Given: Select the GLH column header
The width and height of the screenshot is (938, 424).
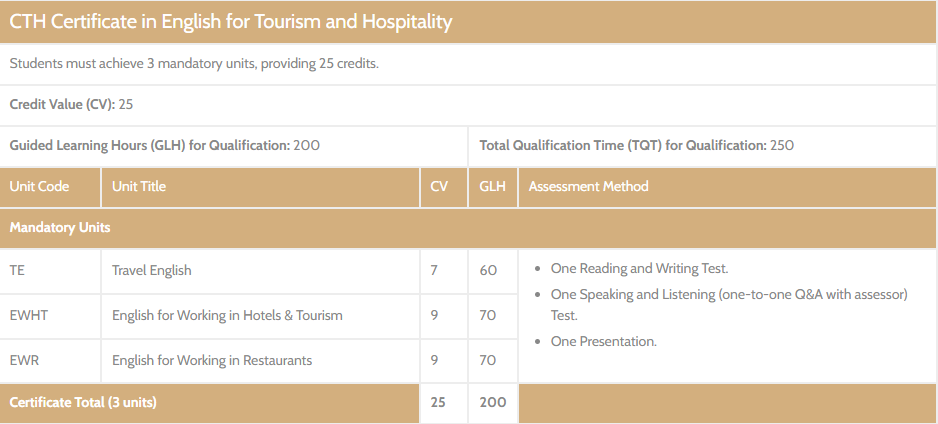Looking at the screenshot, I should click(492, 186).
